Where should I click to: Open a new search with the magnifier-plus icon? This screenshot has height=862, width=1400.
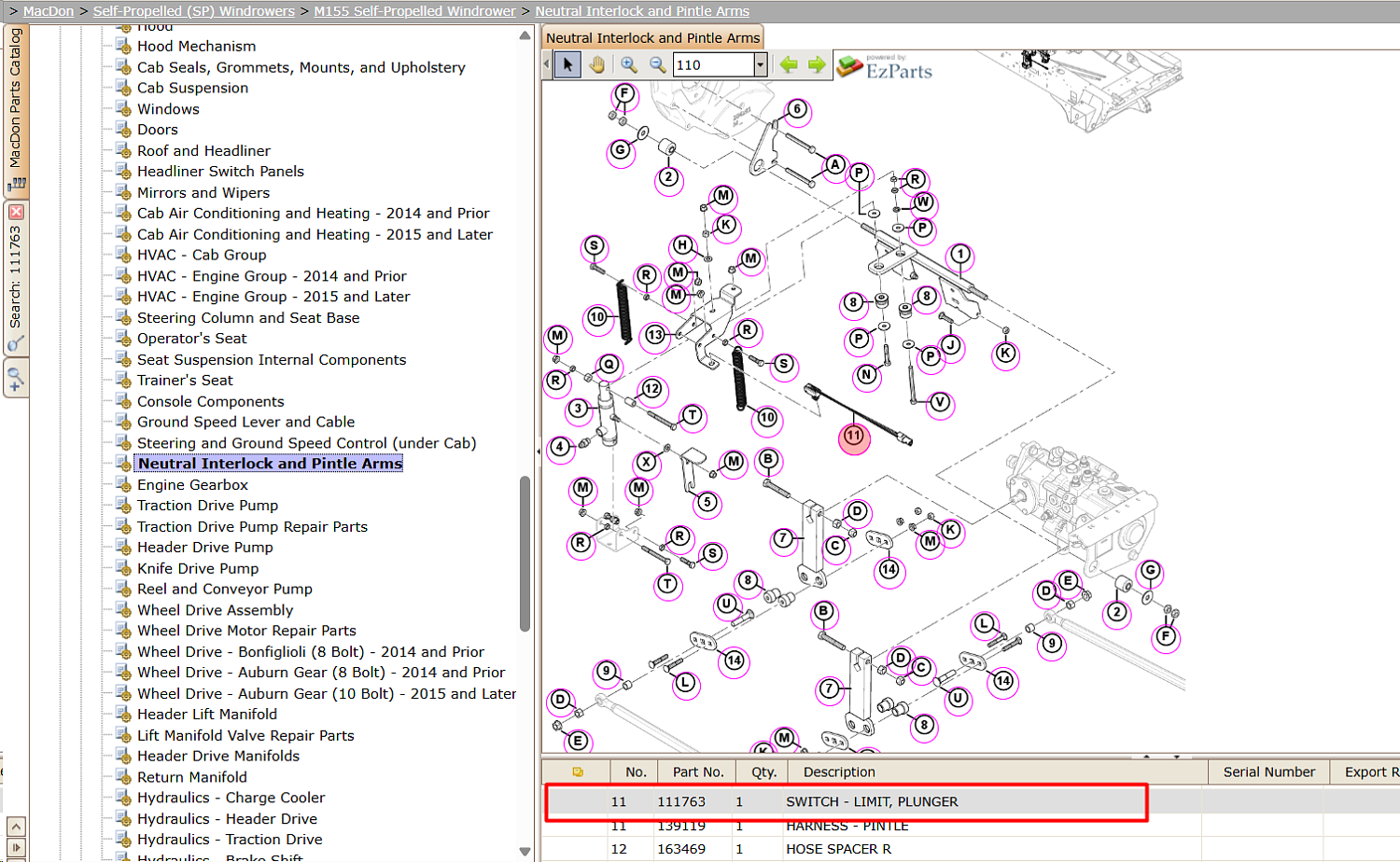(16, 380)
